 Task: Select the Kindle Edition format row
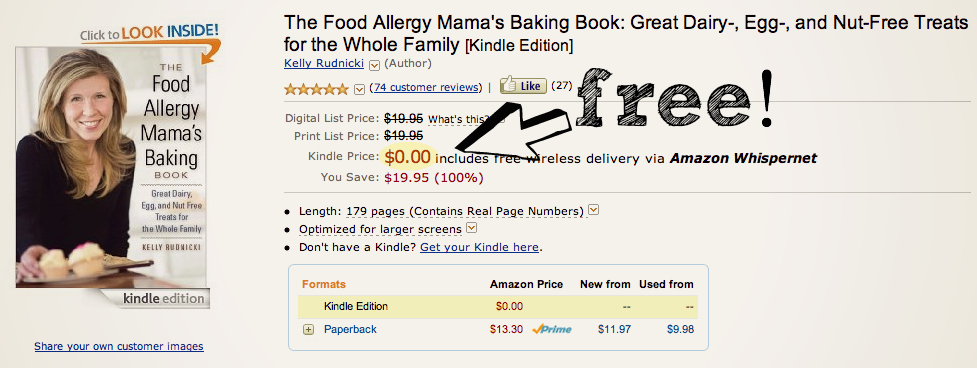click(x=498, y=306)
